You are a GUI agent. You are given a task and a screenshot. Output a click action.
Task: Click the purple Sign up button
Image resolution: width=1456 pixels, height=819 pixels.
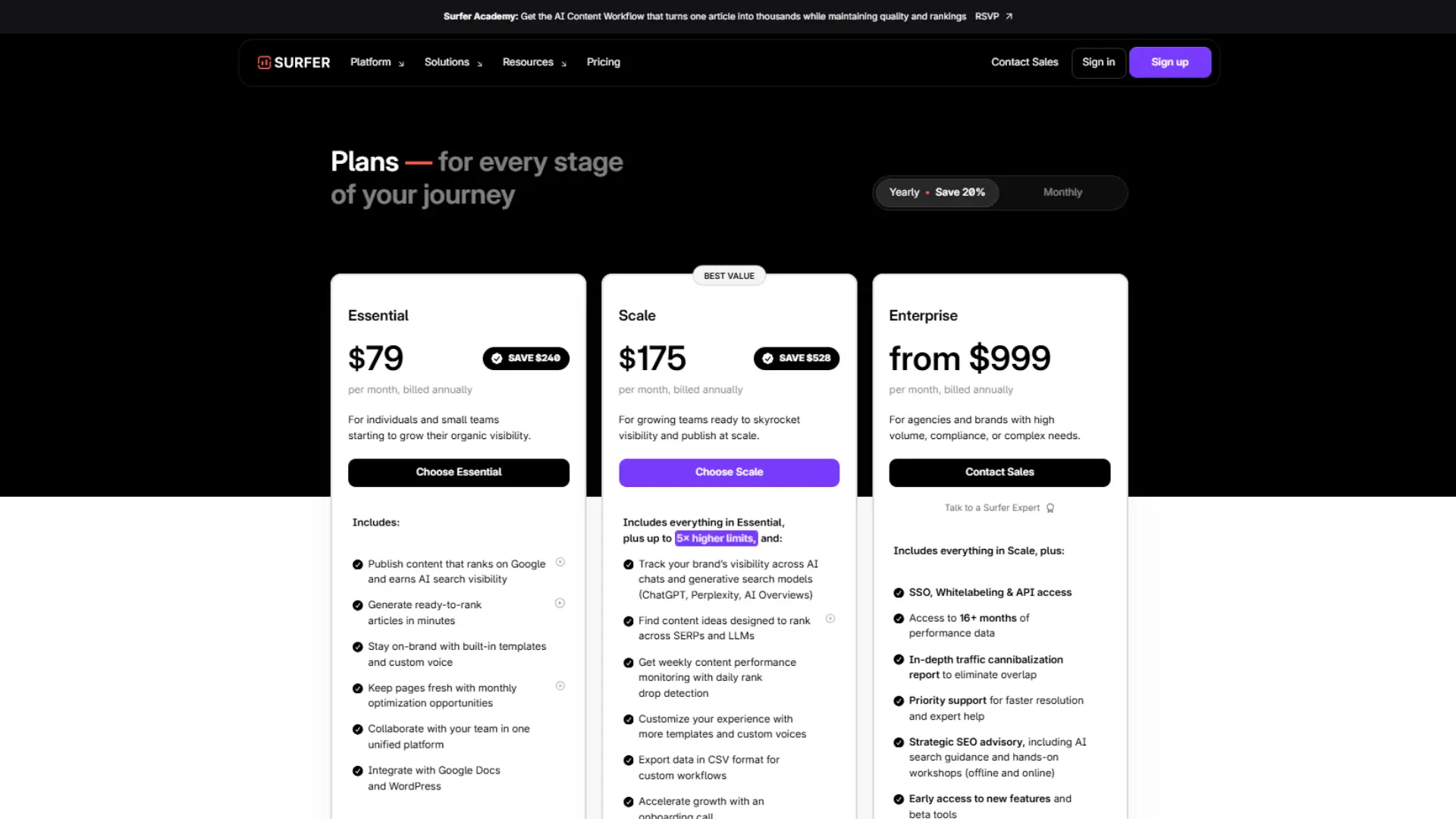pyautogui.click(x=1169, y=62)
